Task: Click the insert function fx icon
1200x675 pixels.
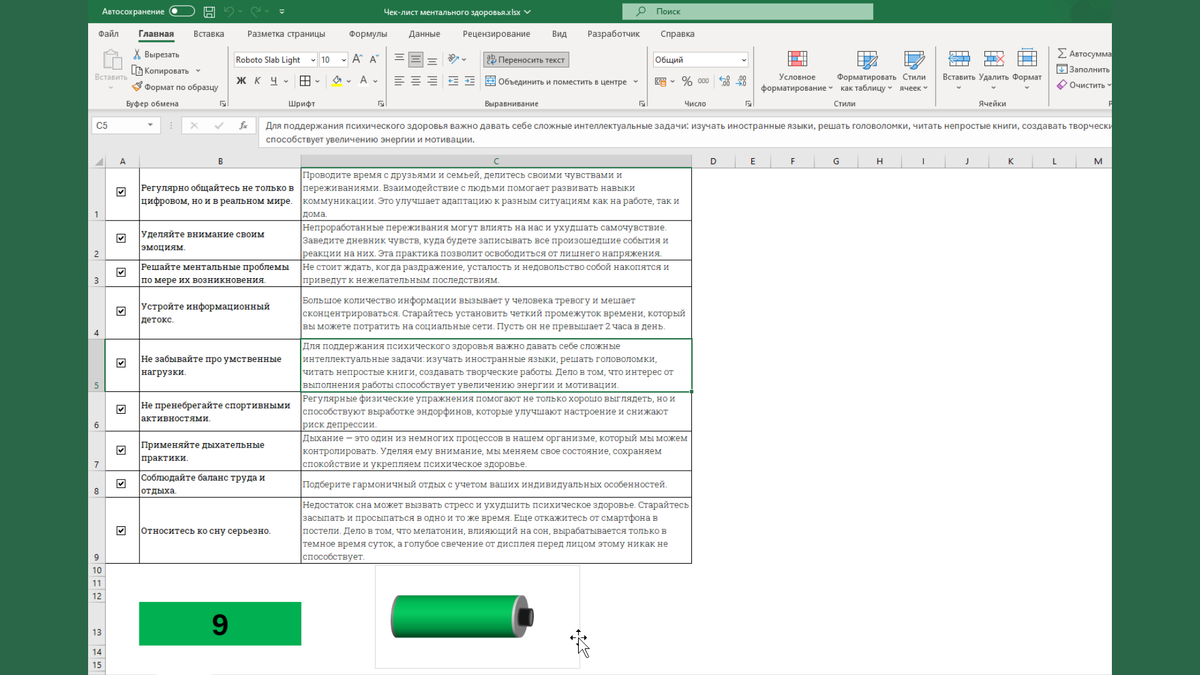Action: [x=243, y=126]
